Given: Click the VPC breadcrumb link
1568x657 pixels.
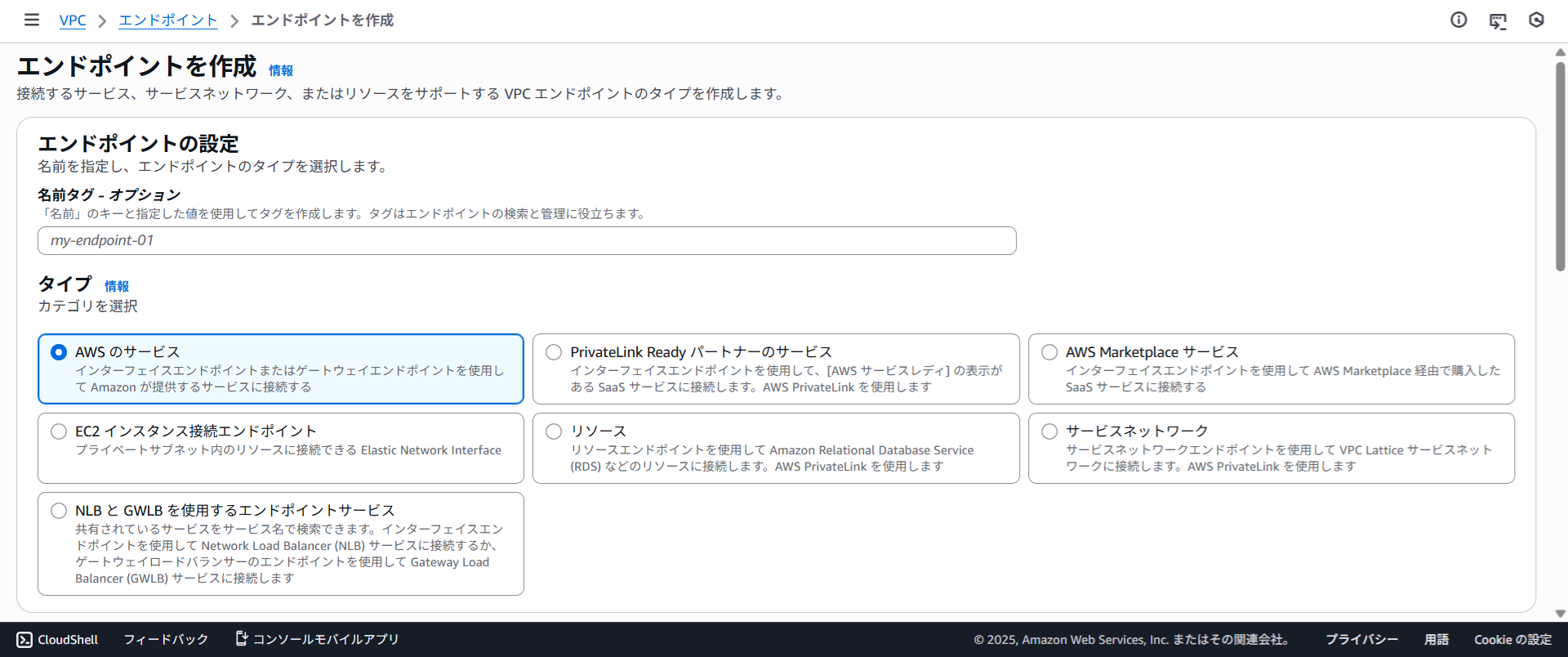Looking at the screenshot, I should (73, 20).
